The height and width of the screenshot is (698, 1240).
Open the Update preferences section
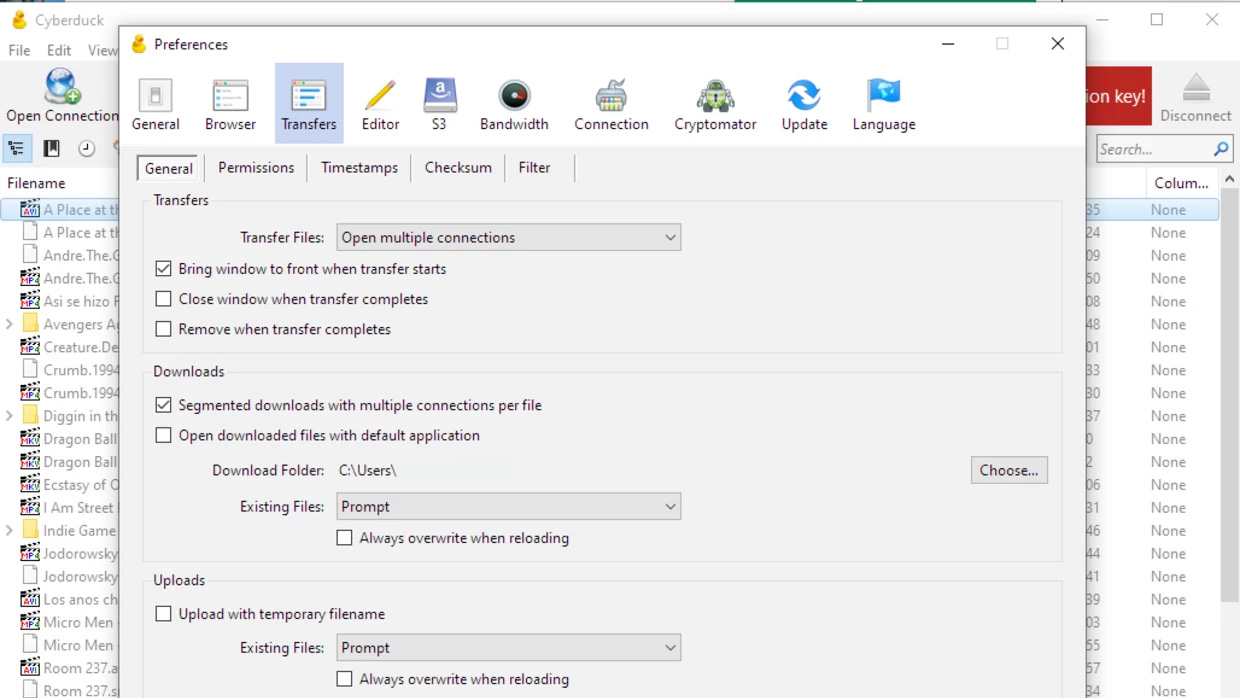(804, 104)
